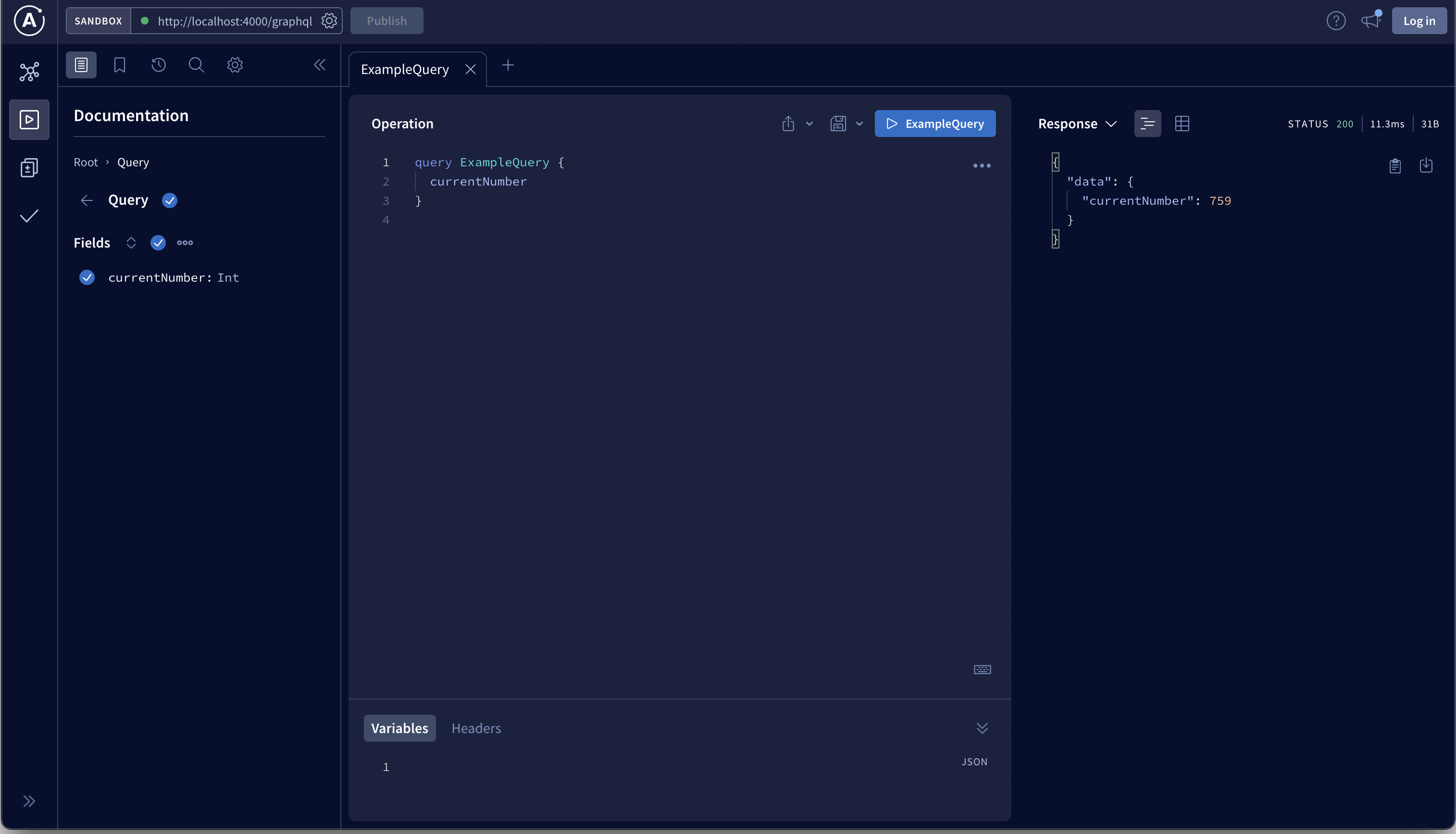The width and height of the screenshot is (1456, 834).
Task: Open operation history clock icon
Action: click(x=159, y=65)
